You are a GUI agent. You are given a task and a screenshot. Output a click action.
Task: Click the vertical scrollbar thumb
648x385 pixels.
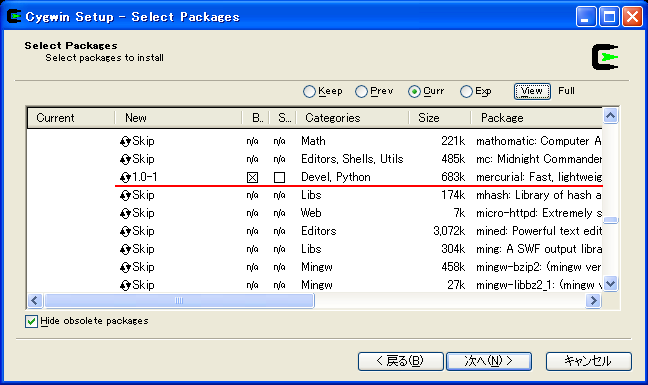click(x=610, y=220)
